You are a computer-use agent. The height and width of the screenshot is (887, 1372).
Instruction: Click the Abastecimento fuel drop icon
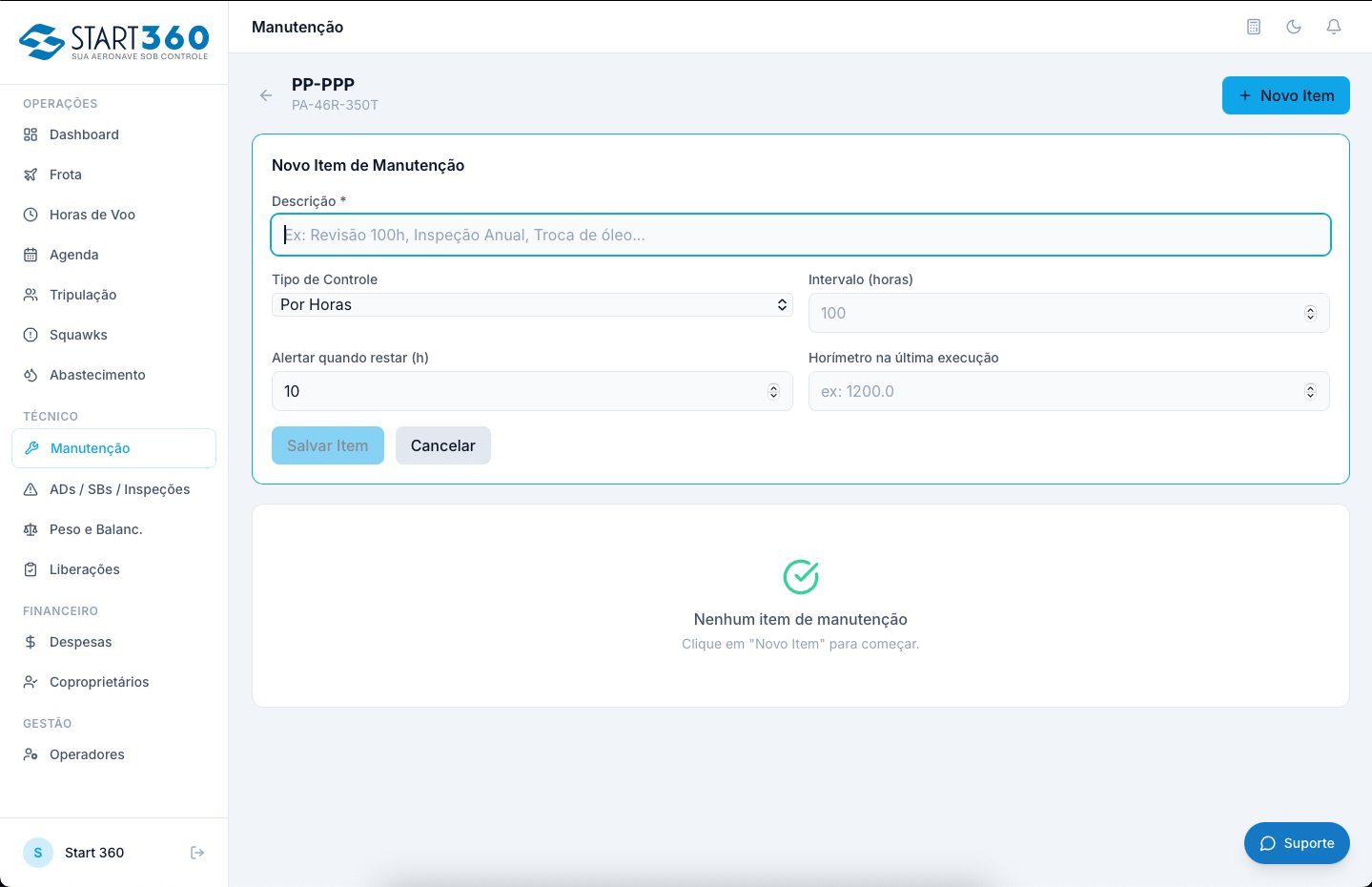[x=31, y=375]
